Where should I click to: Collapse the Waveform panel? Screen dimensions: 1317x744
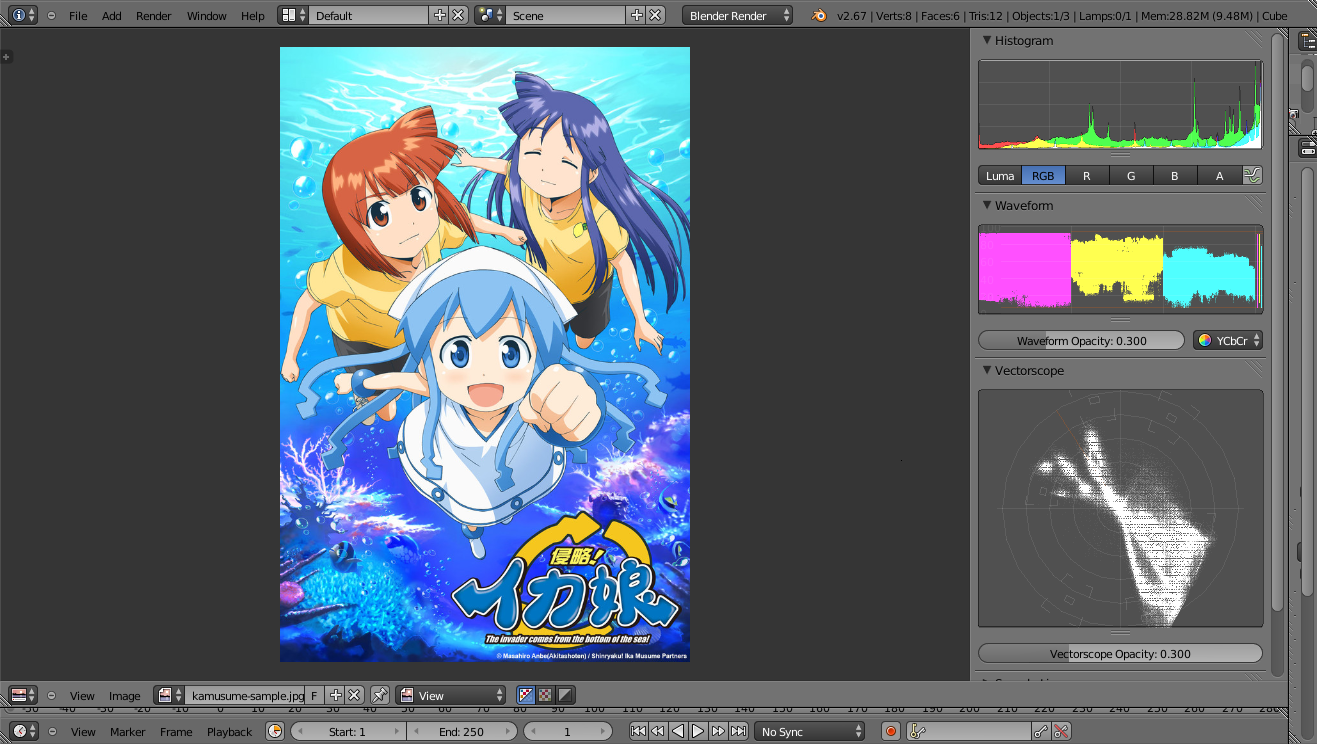coord(987,205)
